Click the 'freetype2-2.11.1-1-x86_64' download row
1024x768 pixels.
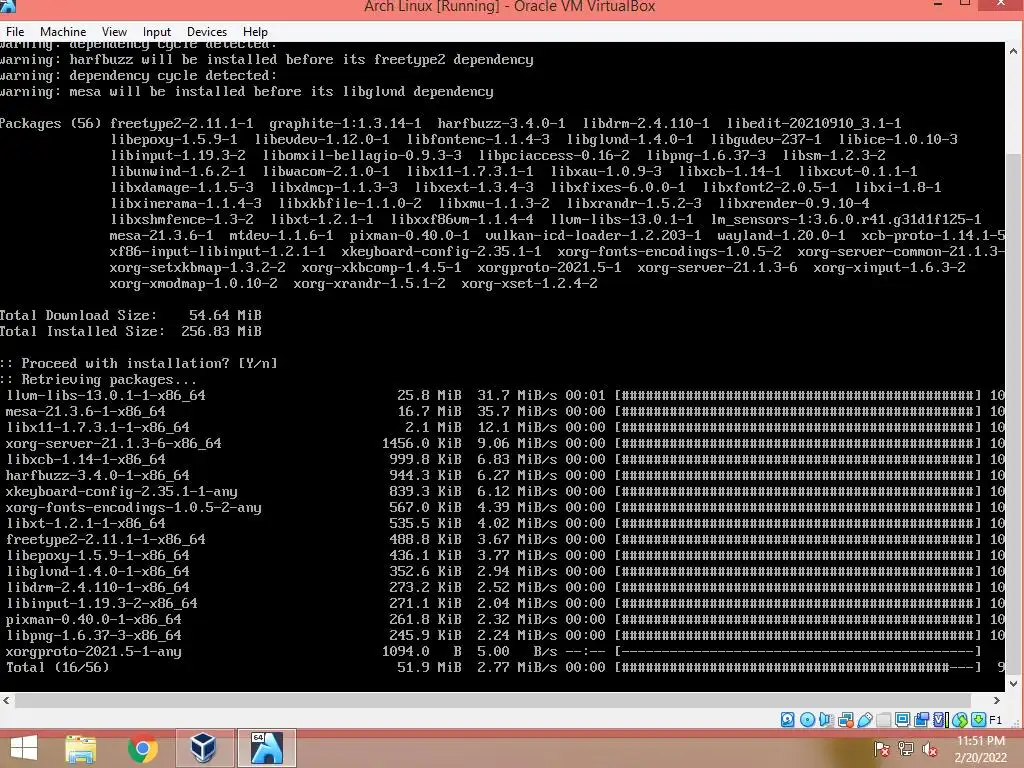(502, 539)
